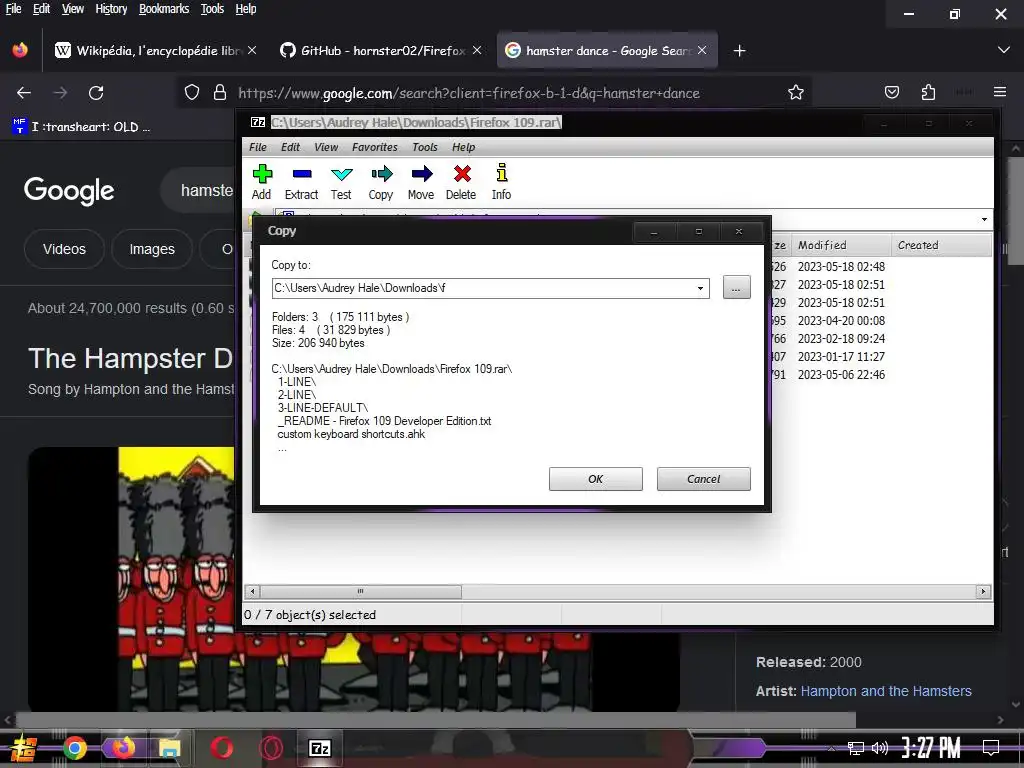Open the transheart OLD bookmark

[81, 127]
